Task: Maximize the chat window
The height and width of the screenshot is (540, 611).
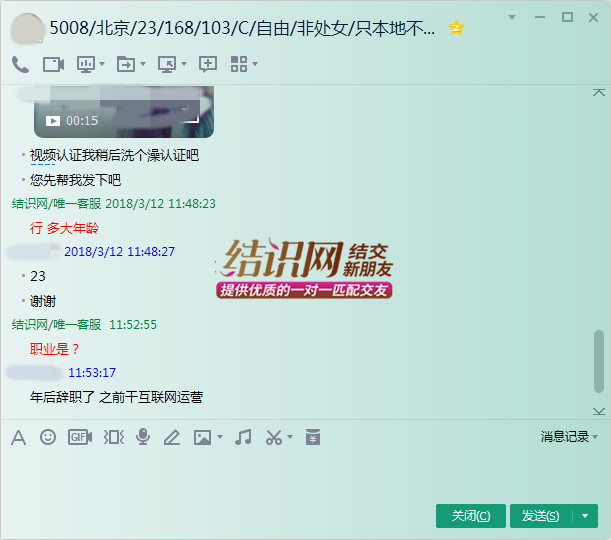Action: tap(567, 17)
